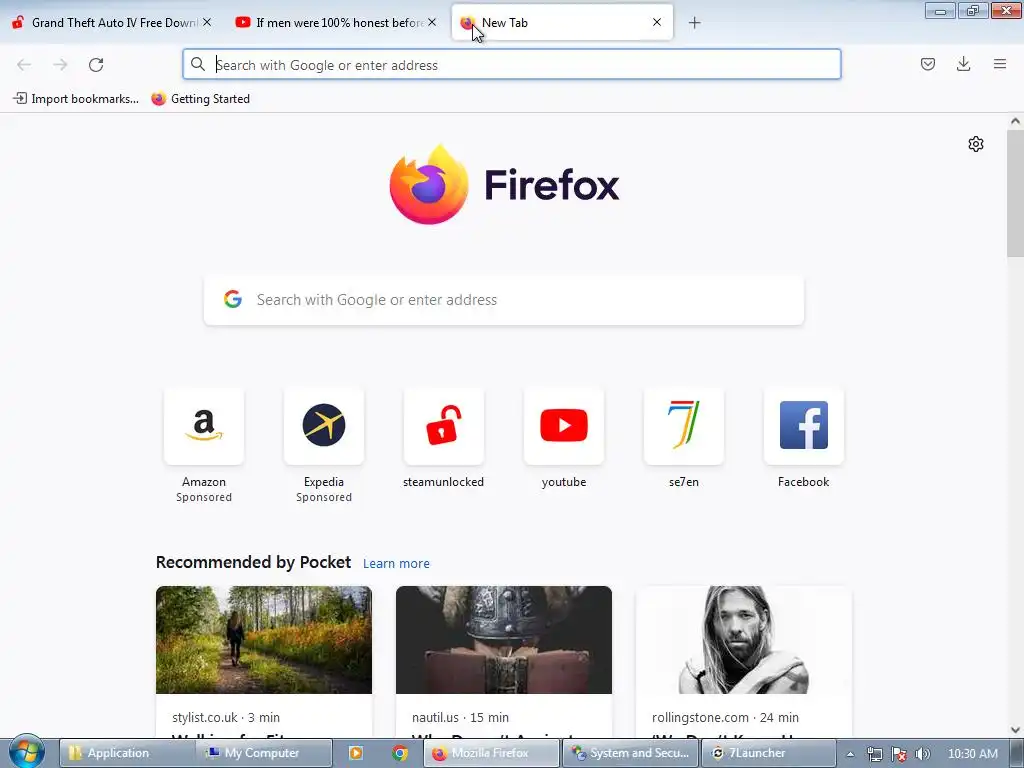Click the Firefox logo on new tab page
This screenshot has height=768, width=1024.
[x=504, y=184]
